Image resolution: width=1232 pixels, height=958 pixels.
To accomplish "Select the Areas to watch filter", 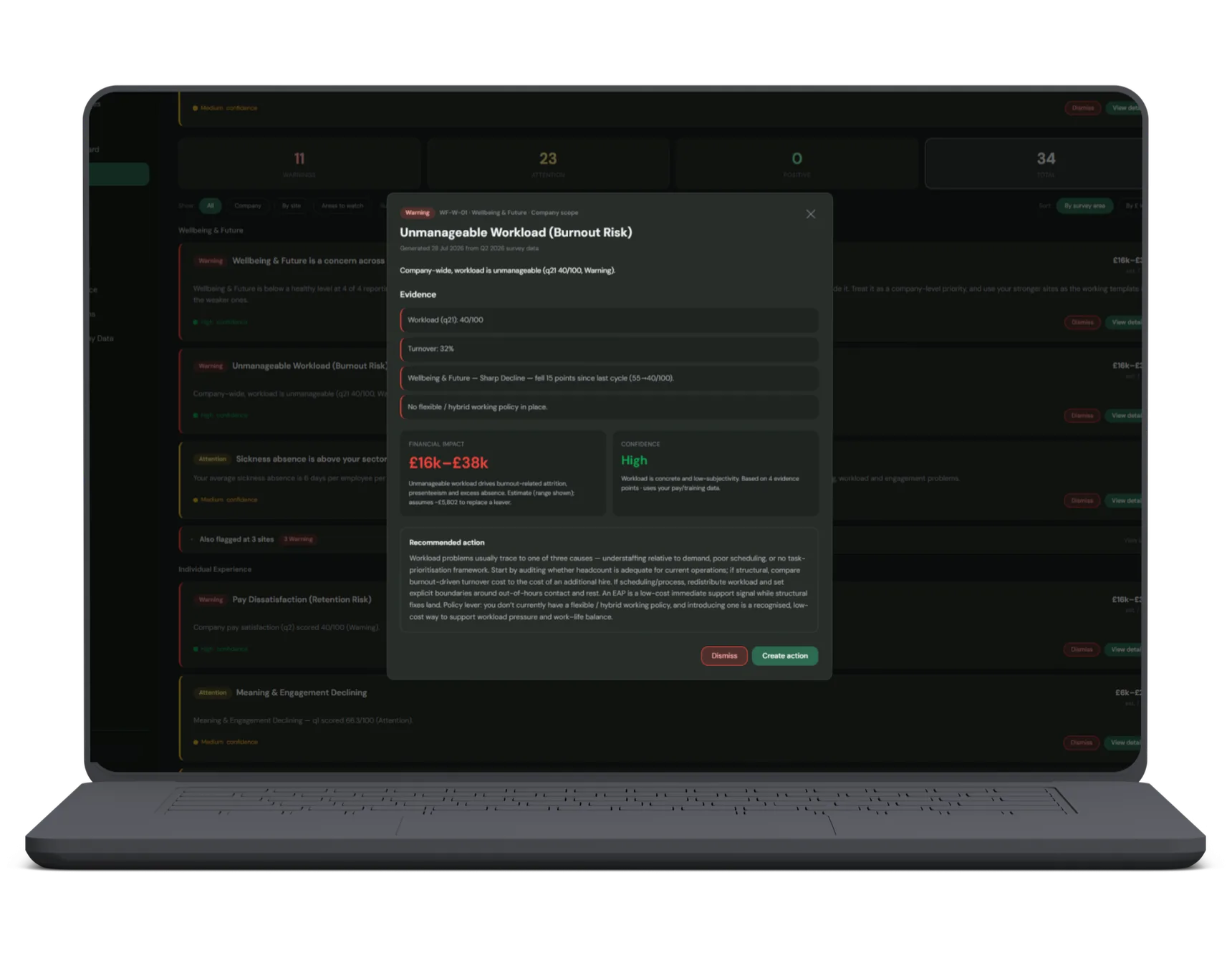I will [x=342, y=205].
